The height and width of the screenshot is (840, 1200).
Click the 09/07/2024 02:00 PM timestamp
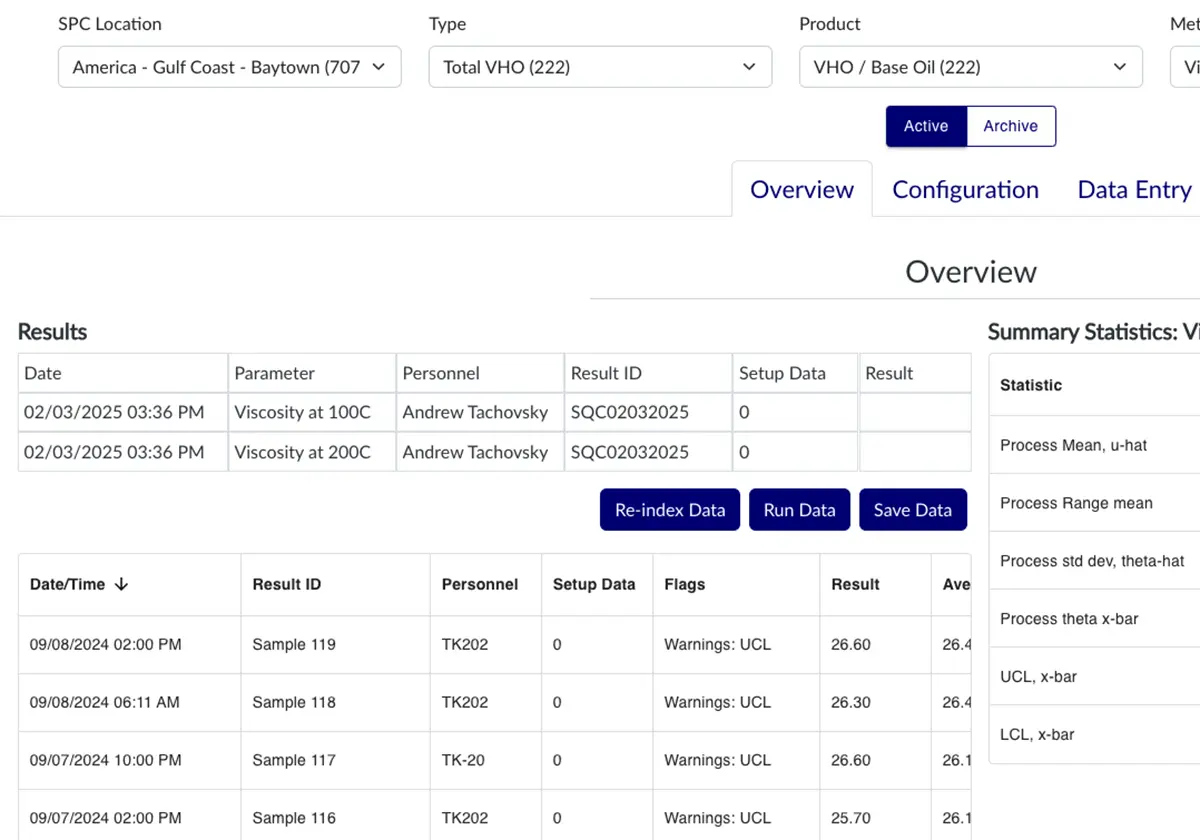click(x=106, y=819)
